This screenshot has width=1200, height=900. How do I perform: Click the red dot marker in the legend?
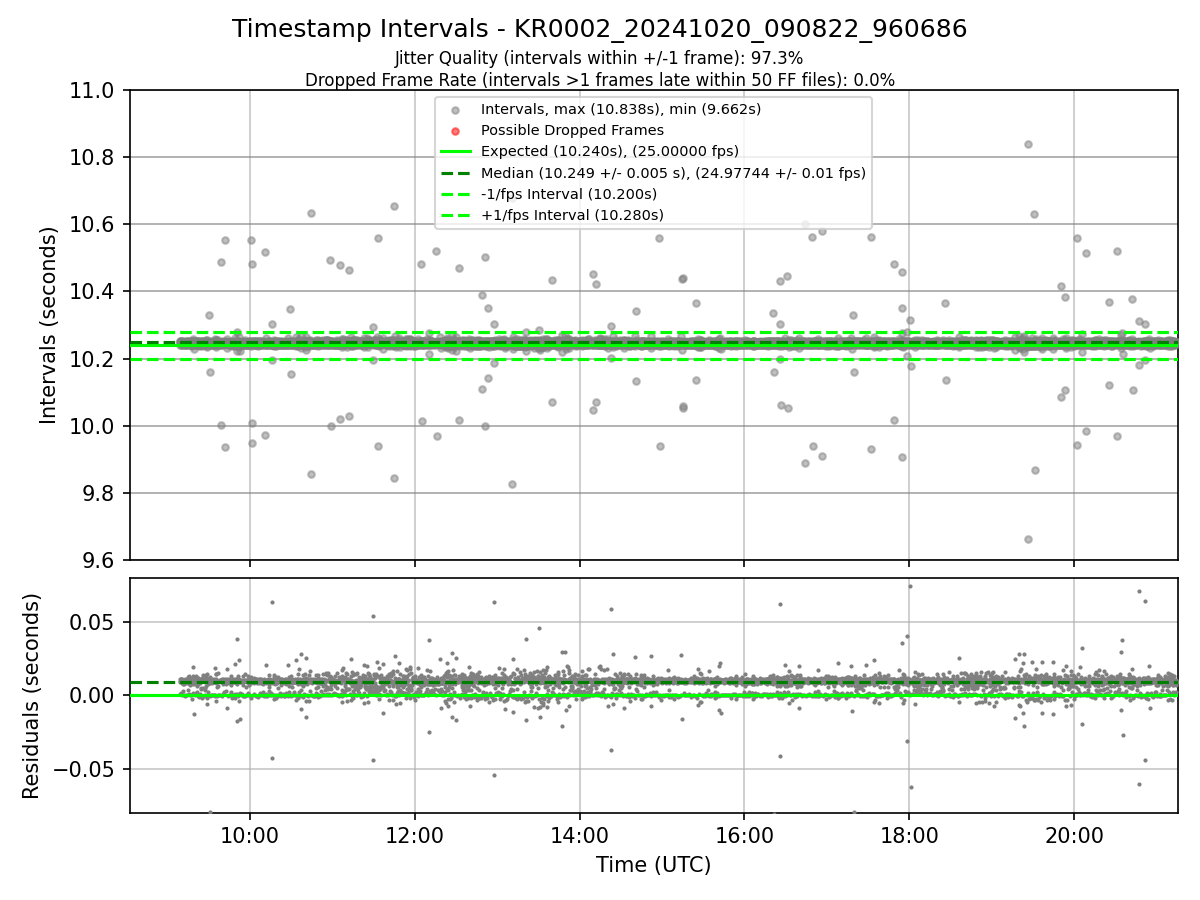coord(455,131)
